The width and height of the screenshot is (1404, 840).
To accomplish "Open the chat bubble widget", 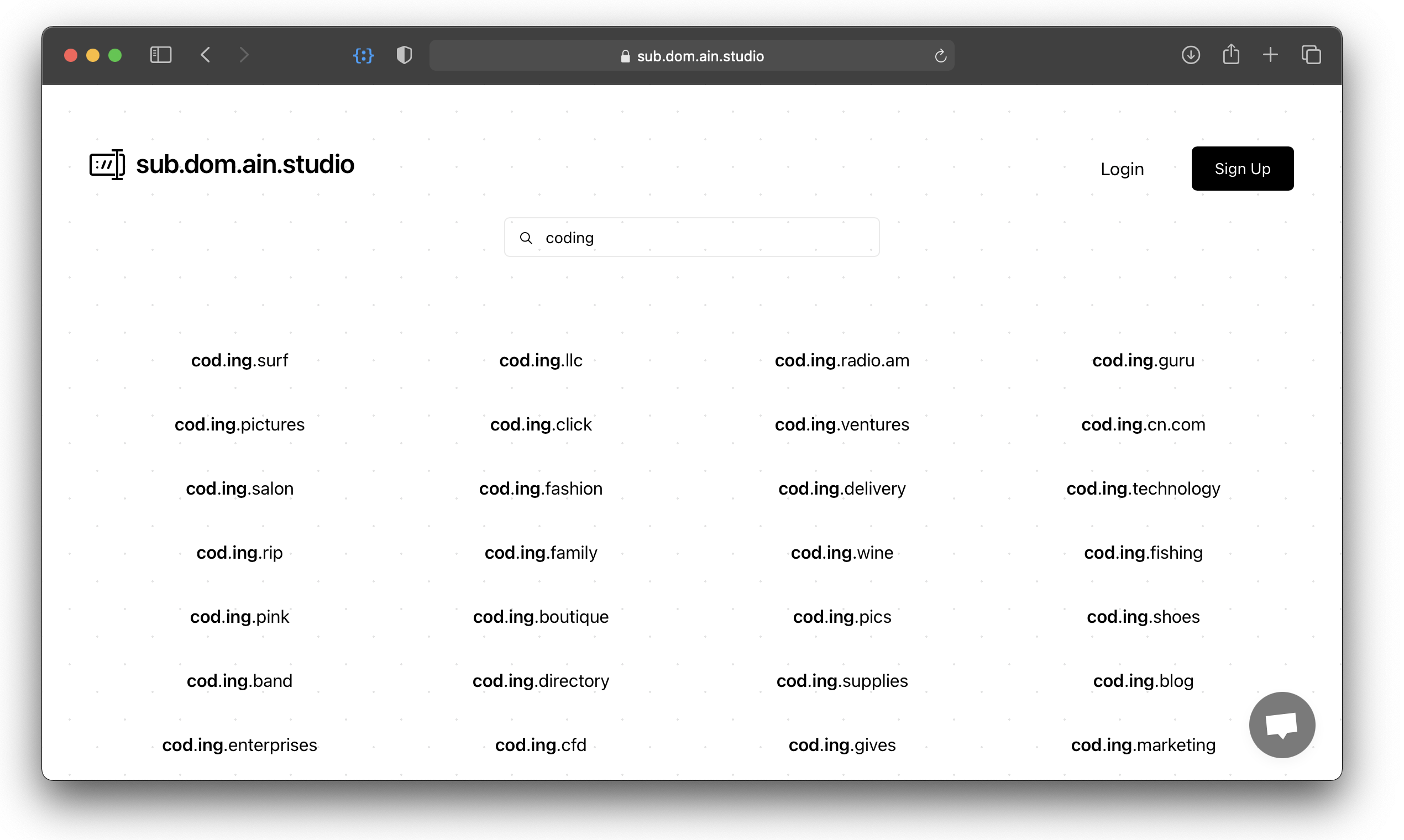I will click(x=1282, y=725).
